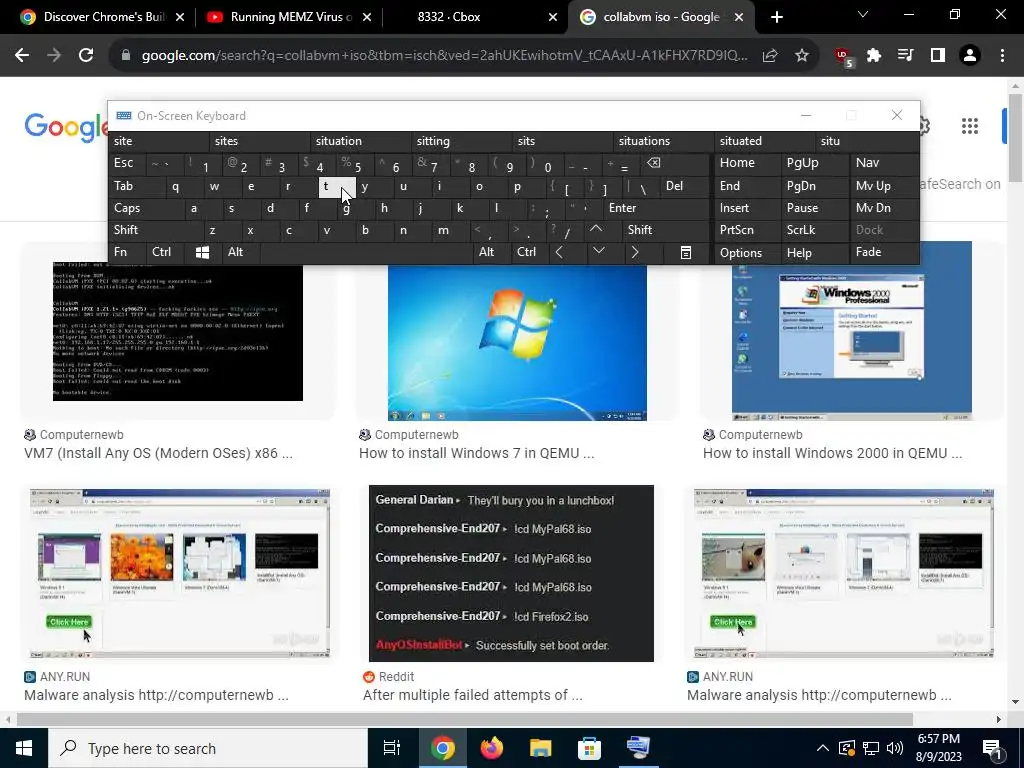Toggle left Alt key on On-Screen Keyboard
The width and height of the screenshot is (1024, 768).
(x=240, y=252)
